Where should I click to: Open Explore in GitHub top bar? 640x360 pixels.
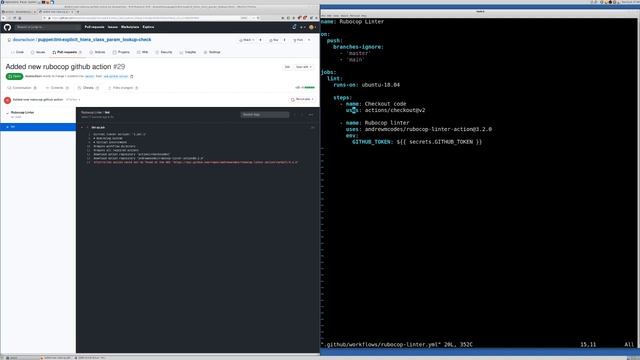(148, 27)
